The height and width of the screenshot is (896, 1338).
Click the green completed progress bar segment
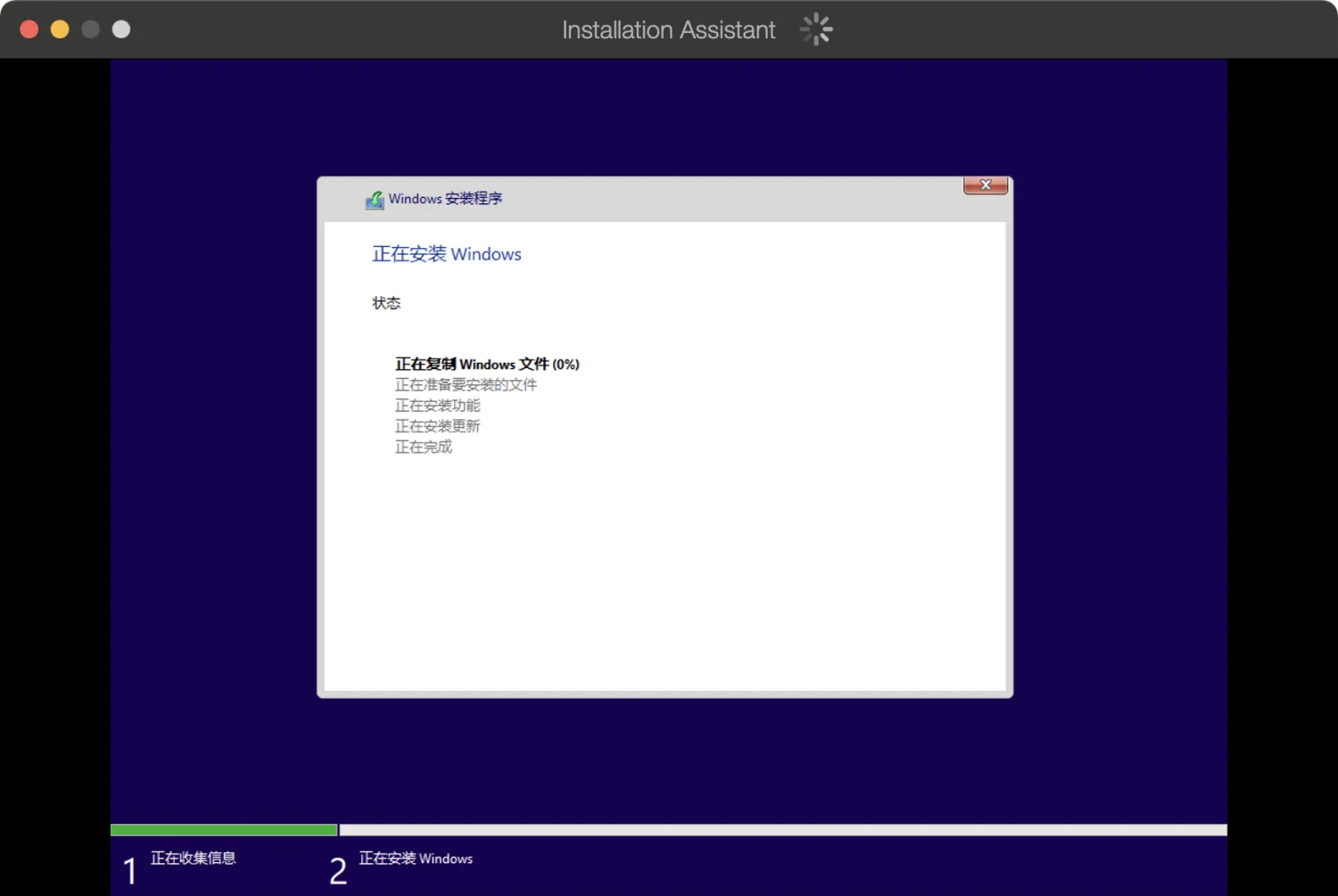pyautogui.click(x=223, y=830)
